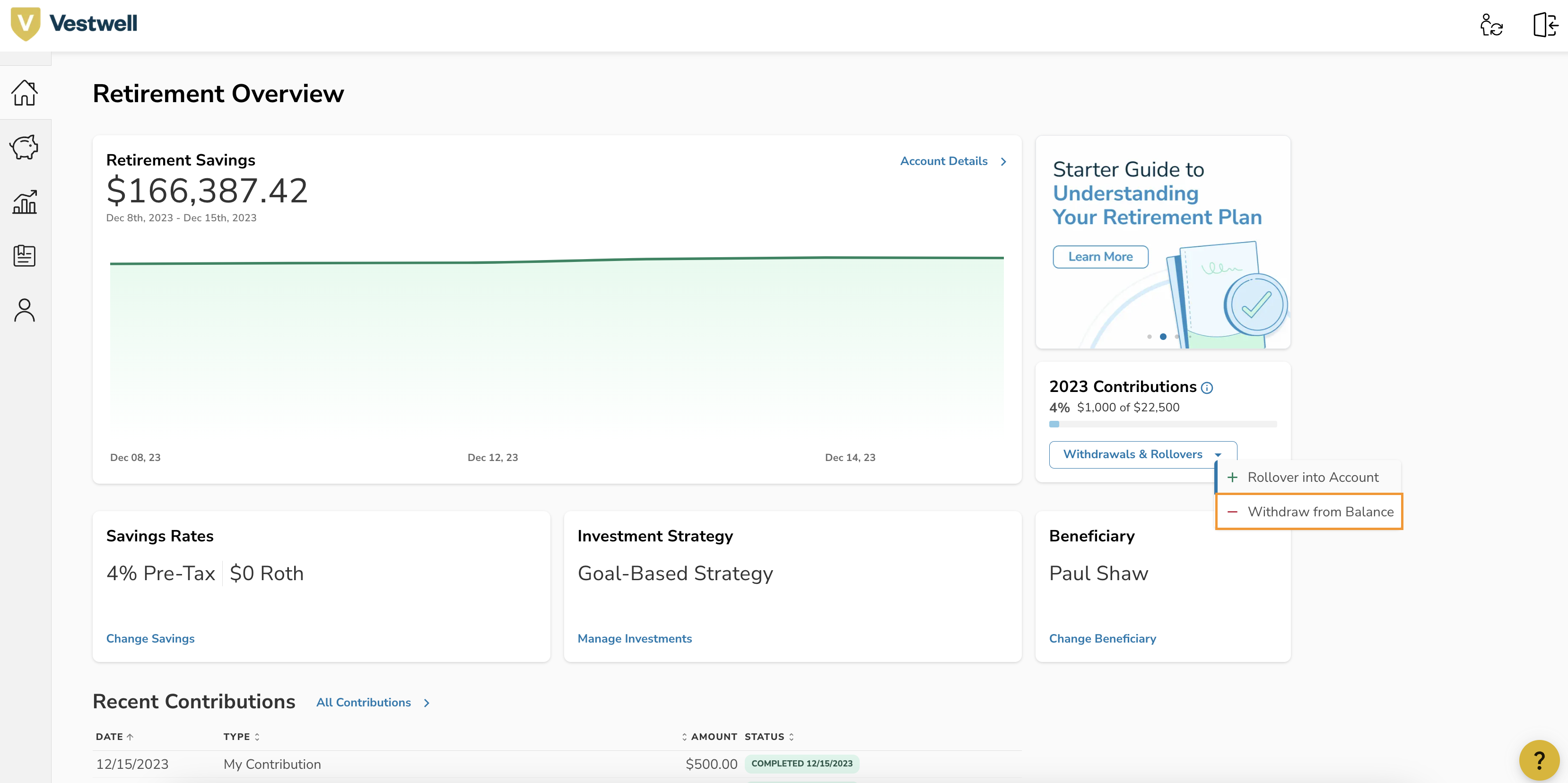Click the Vestwell logo
Screen dimensions: 1568x783
tap(74, 24)
